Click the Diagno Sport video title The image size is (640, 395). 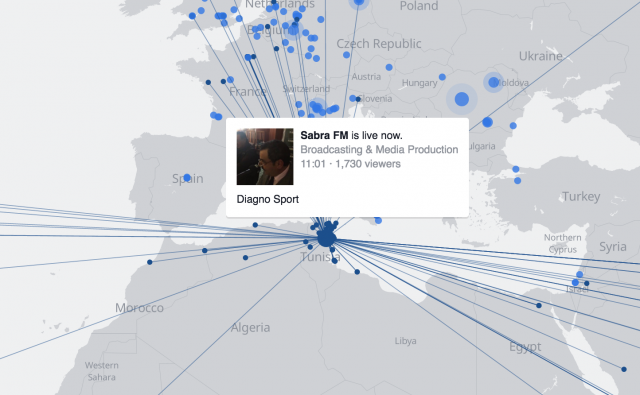point(268,199)
